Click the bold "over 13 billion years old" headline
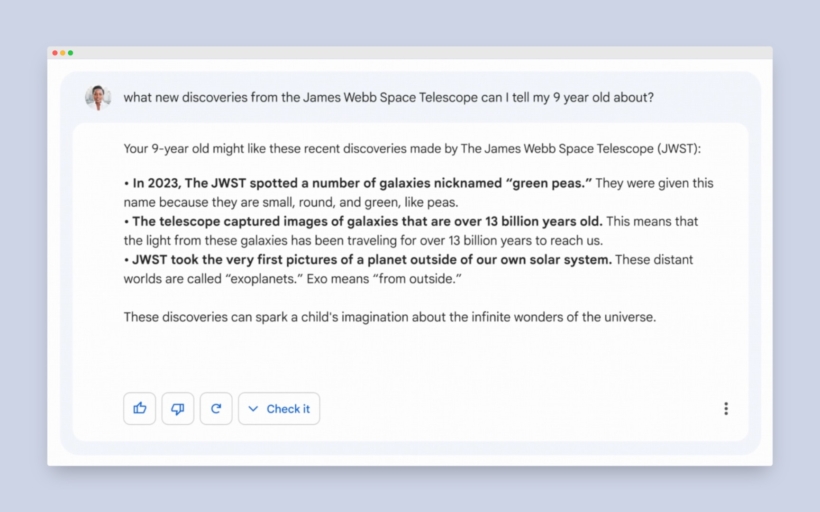The width and height of the screenshot is (820, 512). [x=366, y=221]
